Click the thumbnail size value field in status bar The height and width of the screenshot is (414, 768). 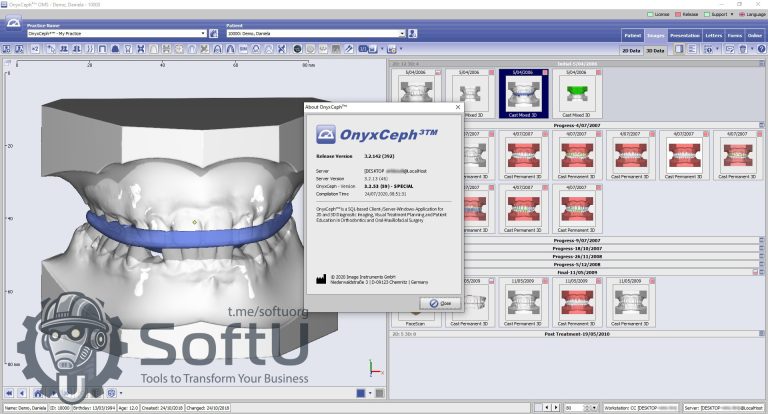[x=577, y=408]
